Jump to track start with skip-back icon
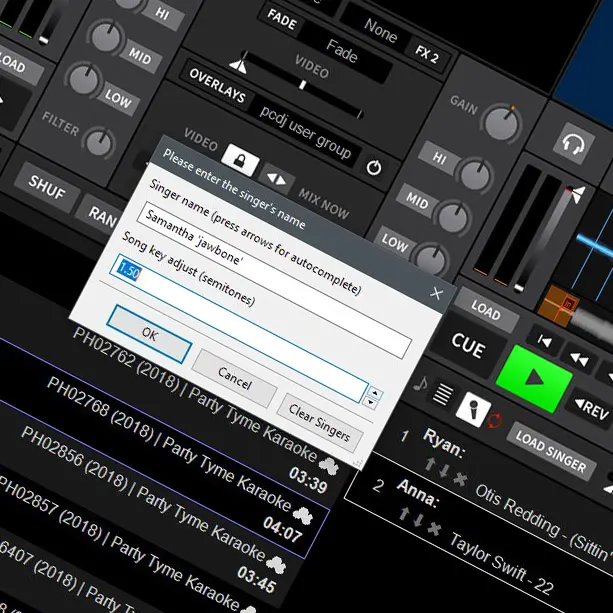This screenshot has height=613, width=613. pos(545,341)
